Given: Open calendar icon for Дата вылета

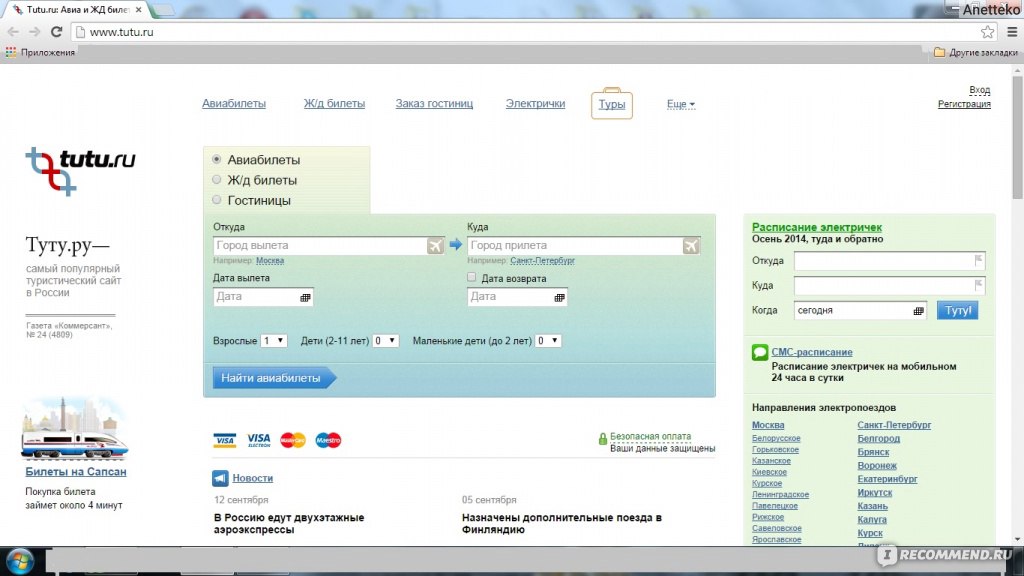Looking at the screenshot, I should [305, 297].
